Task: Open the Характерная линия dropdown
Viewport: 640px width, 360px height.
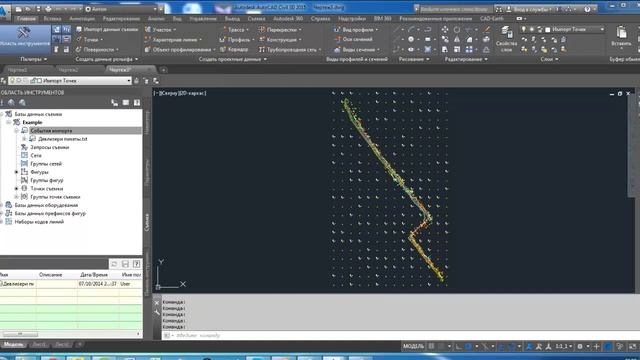Action: click(x=173, y=40)
